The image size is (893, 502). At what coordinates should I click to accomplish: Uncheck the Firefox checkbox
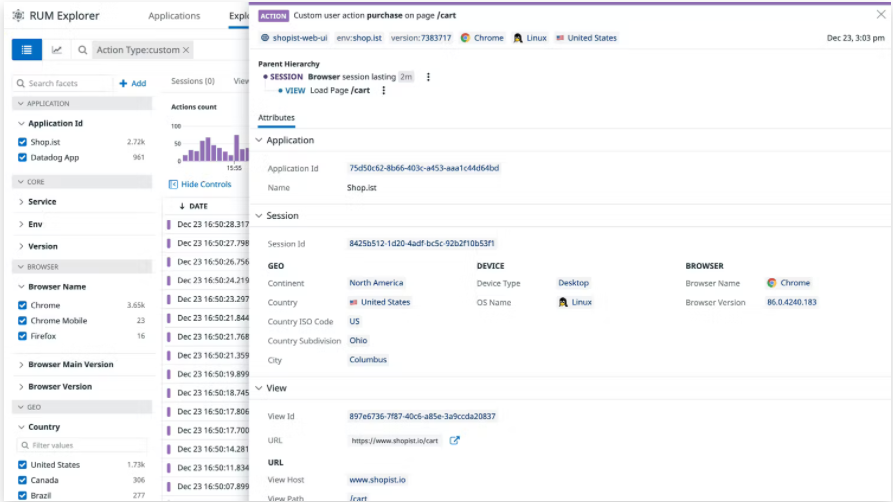[22, 336]
